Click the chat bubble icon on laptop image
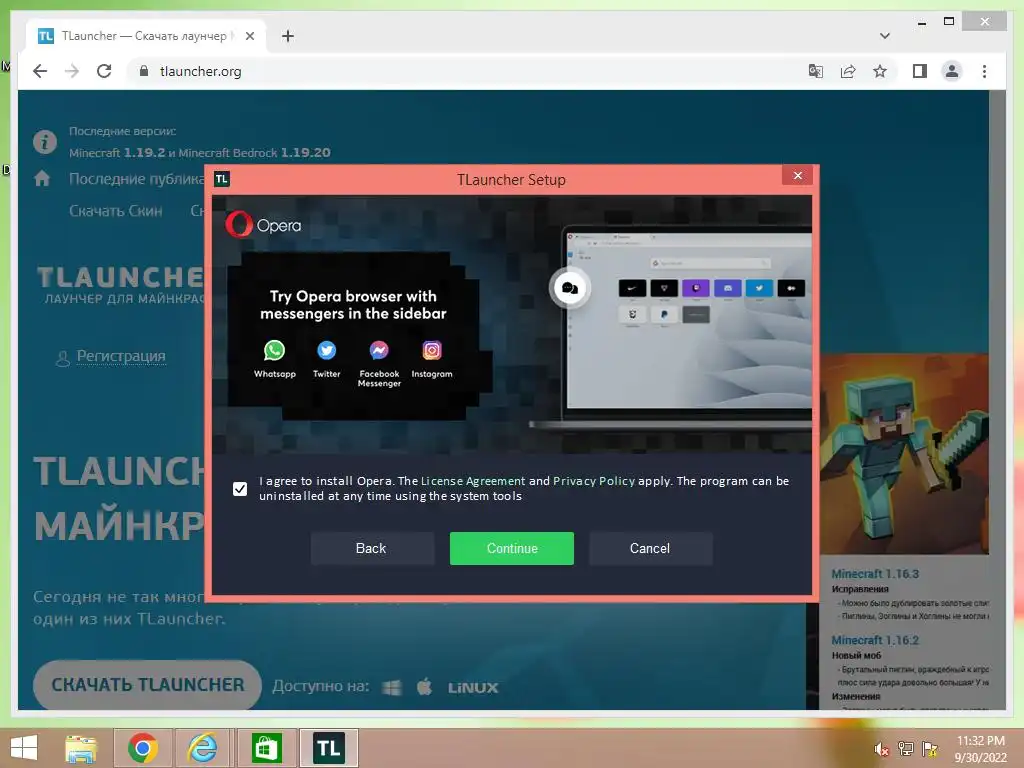The width and height of the screenshot is (1024, 768). coord(569,288)
